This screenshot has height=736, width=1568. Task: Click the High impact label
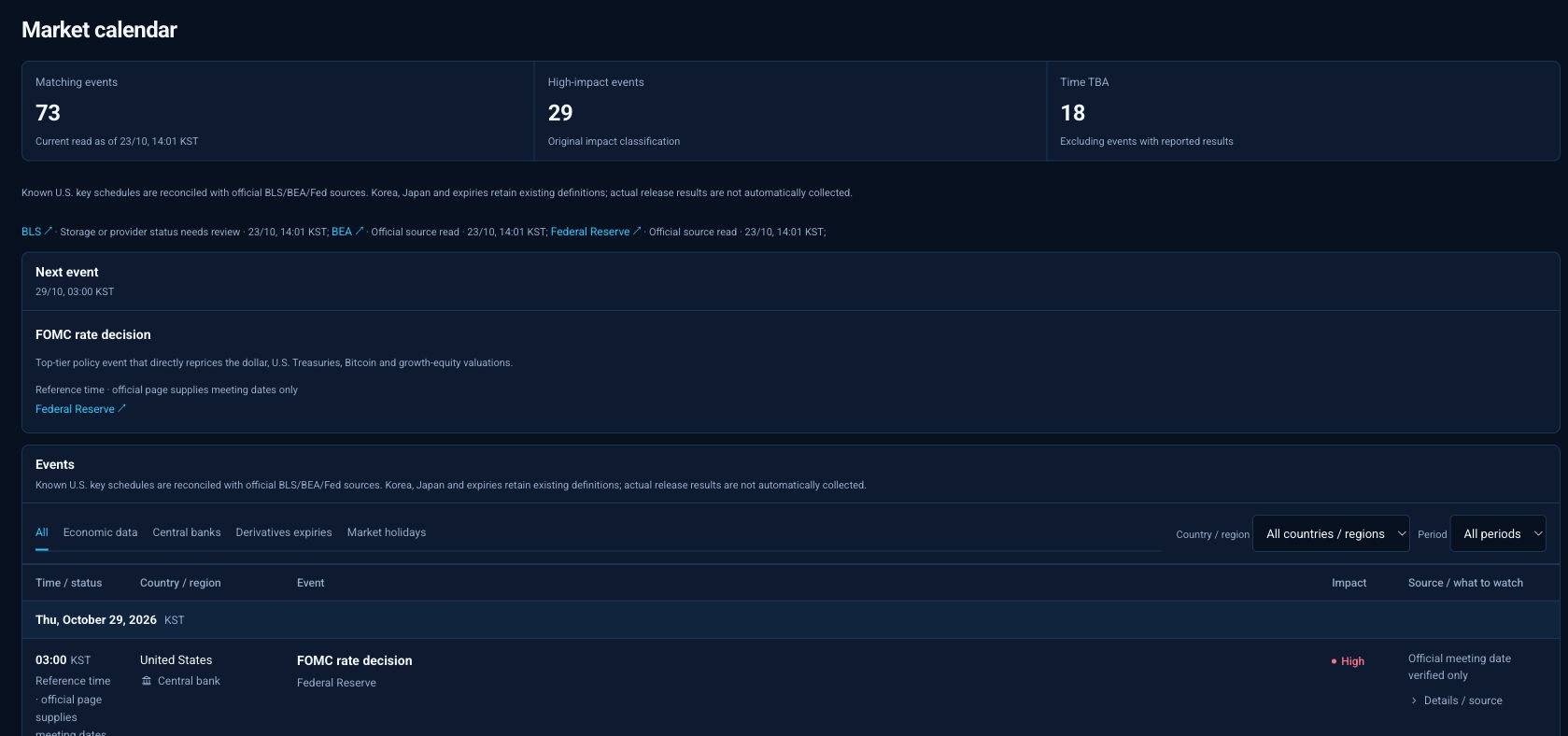[1352, 661]
